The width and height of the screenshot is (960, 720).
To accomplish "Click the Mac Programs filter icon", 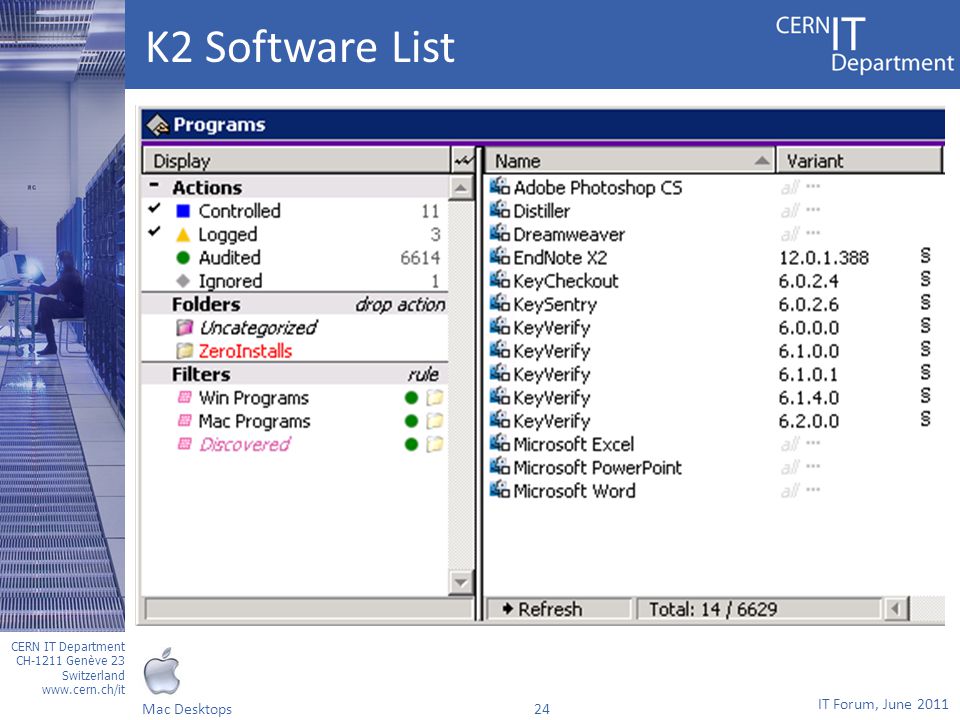I will tap(184, 421).
